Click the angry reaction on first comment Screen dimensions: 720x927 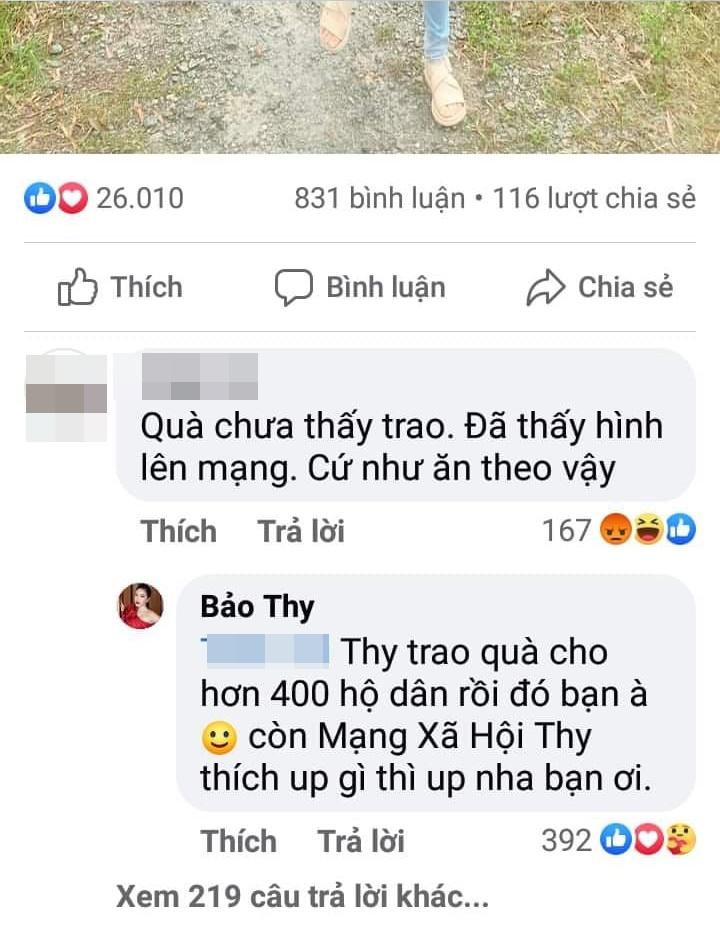pos(615,529)
